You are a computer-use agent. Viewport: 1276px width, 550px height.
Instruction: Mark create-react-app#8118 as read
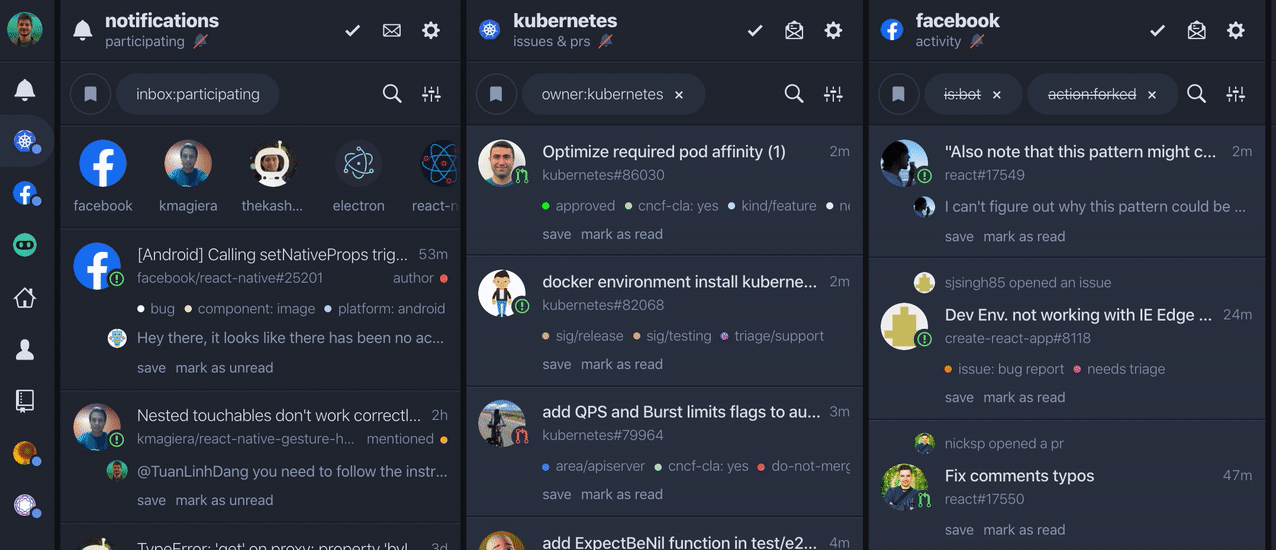[1024, 397]
